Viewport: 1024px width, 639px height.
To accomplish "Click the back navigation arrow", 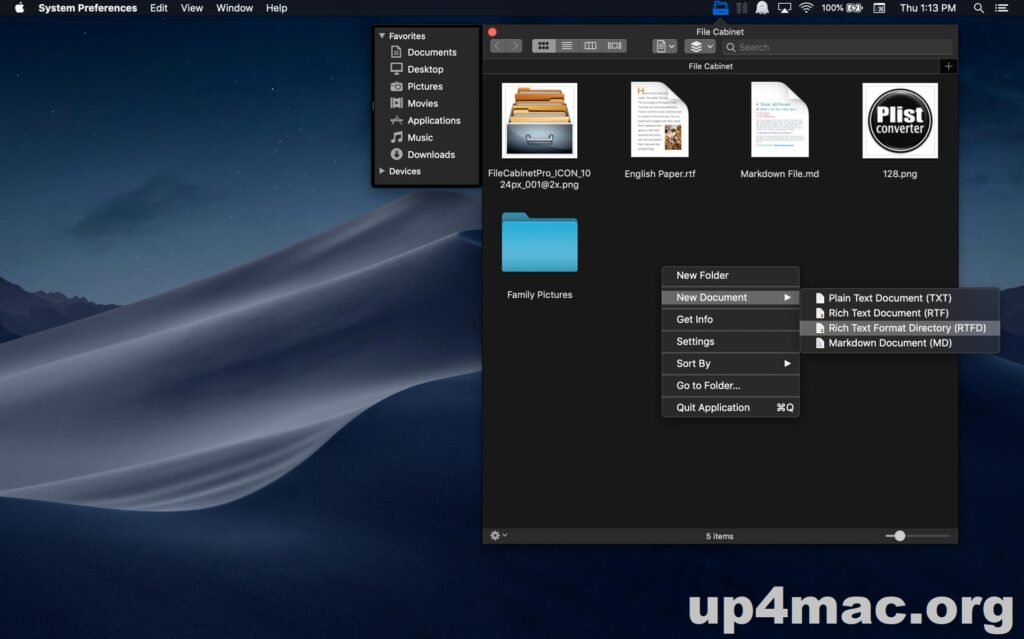I will pyautogui.click(x=496, y=45).
